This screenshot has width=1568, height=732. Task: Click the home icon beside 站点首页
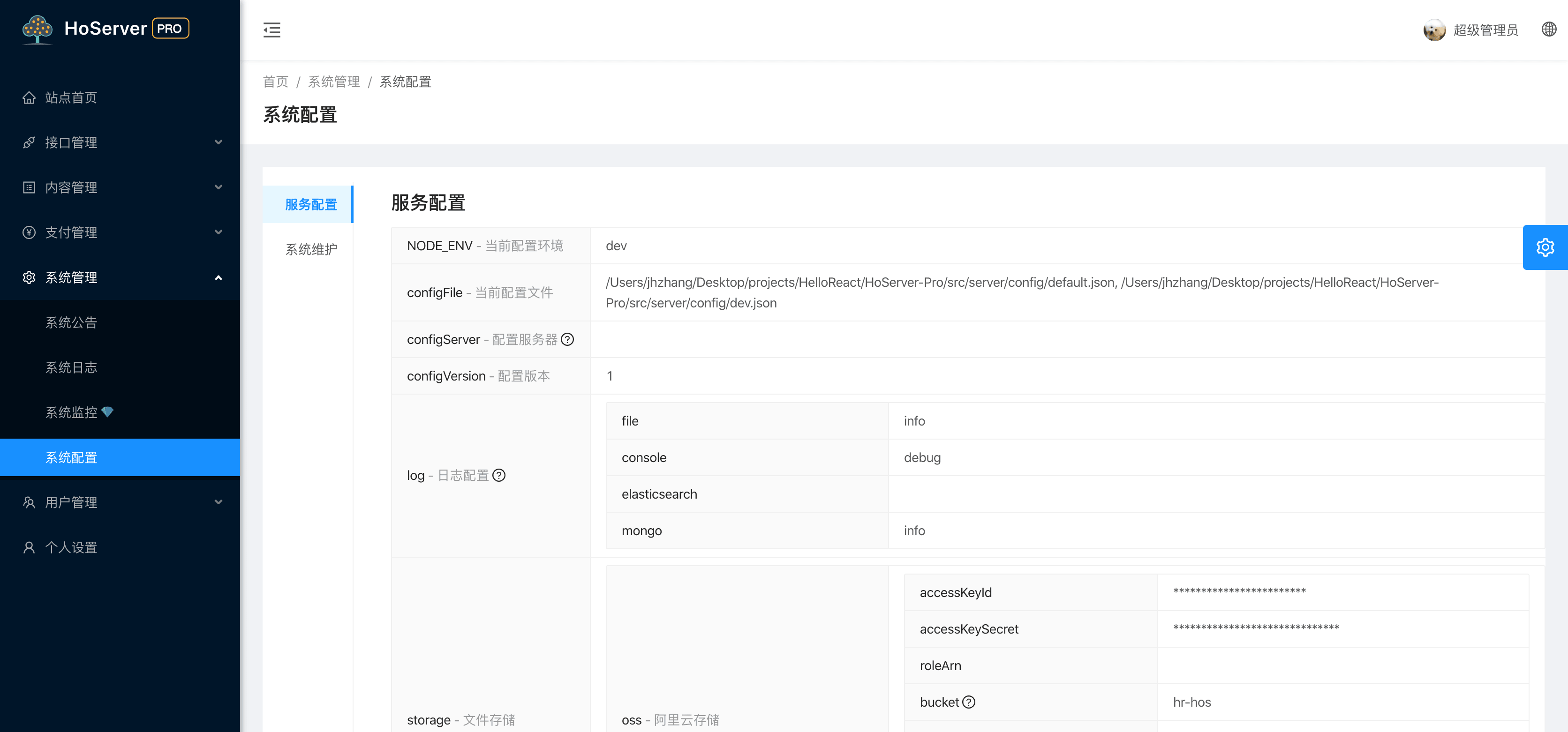tap(29, 97)
